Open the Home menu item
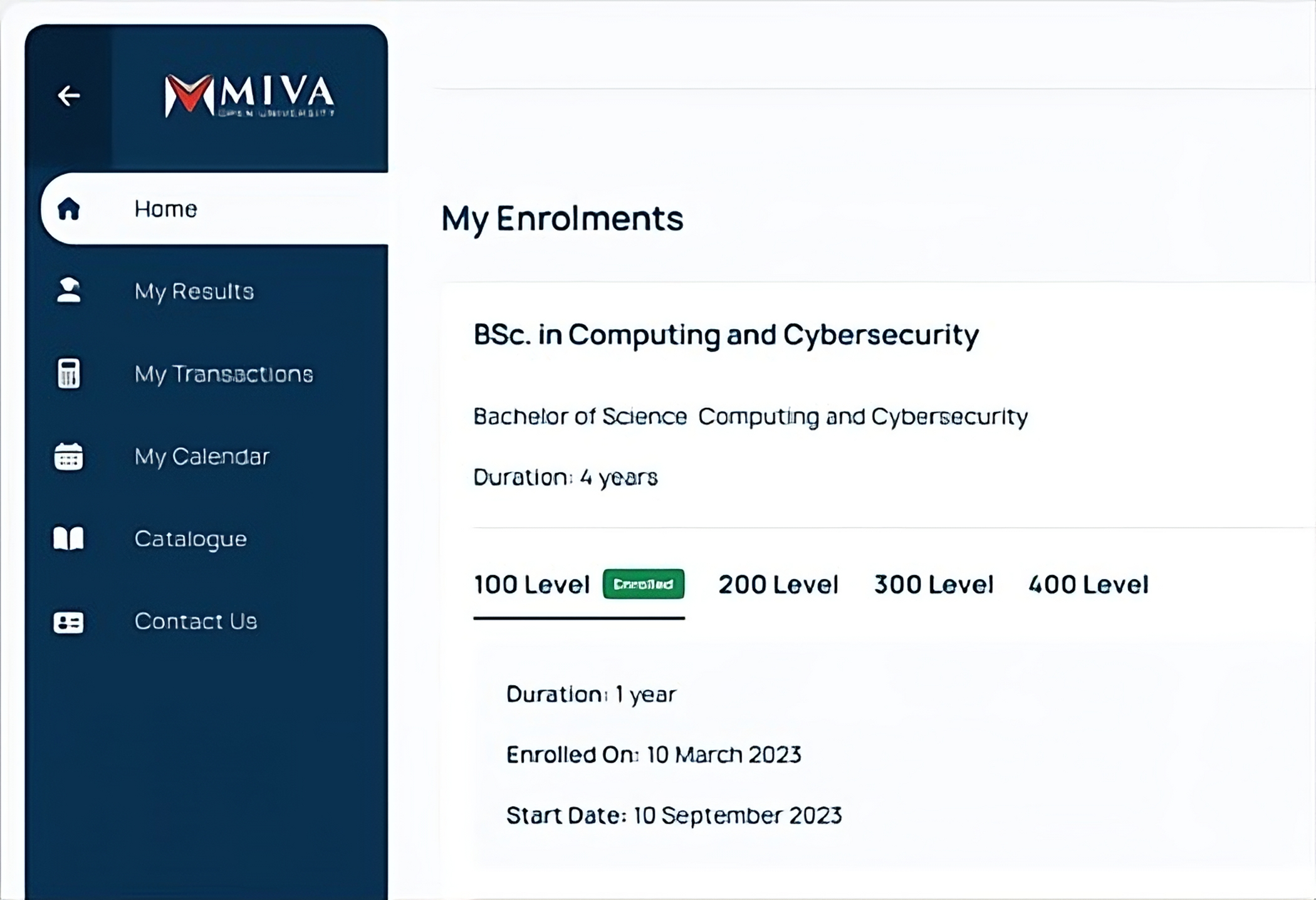Image resolution: width=1316 pixels, height=900 pixels. tap(166, 209)
